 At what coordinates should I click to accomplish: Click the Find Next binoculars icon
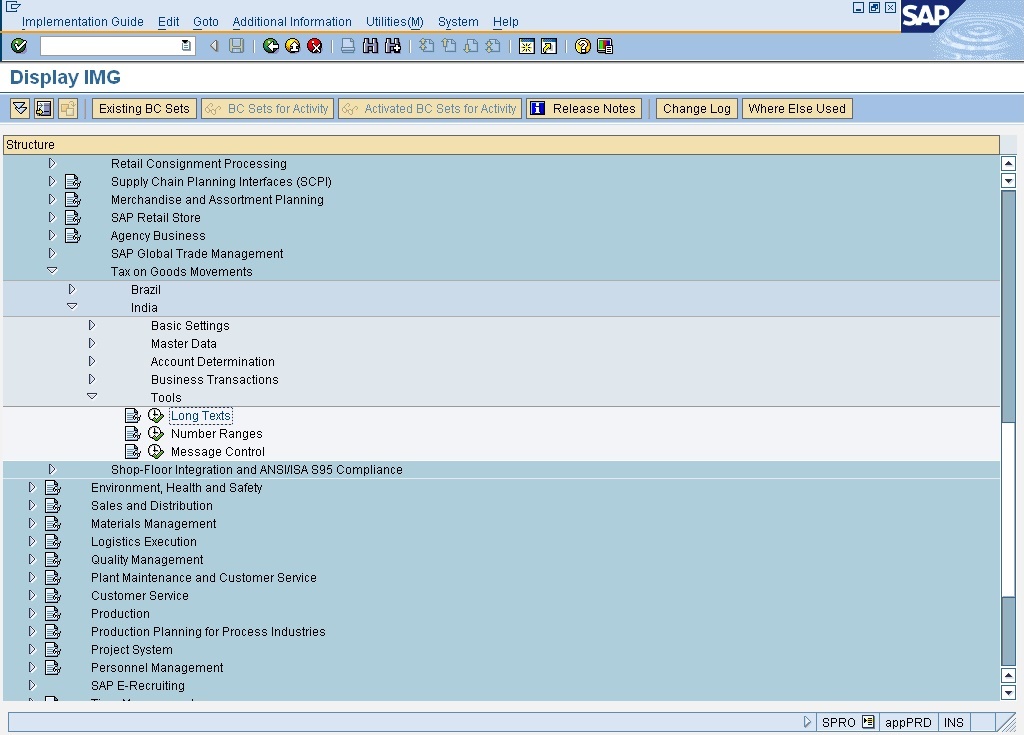pyautogui.click(x=393, y=46)
